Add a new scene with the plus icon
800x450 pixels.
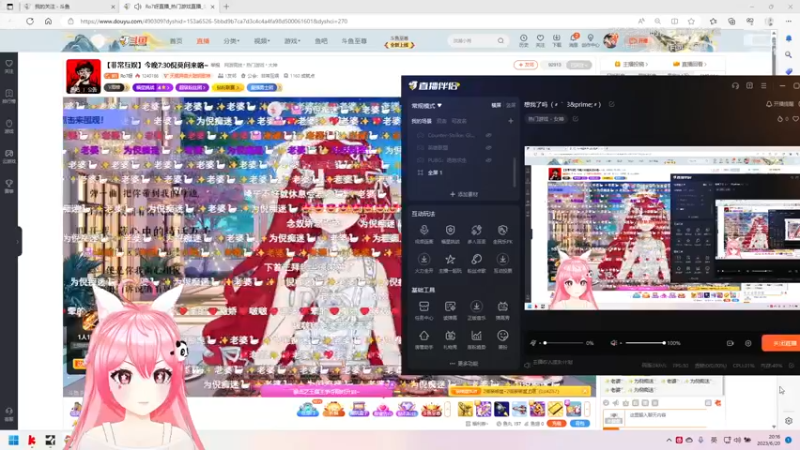click(x=510, y=121)
